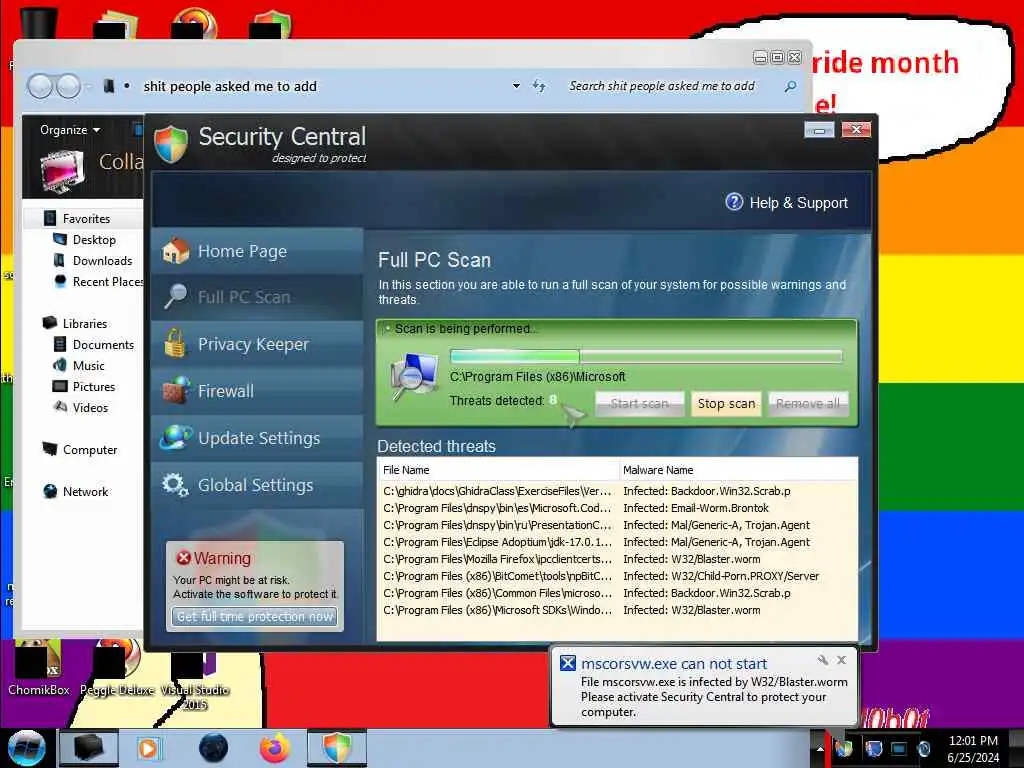The height and width of the screenshot is (768, 1024).
Task: Select Network in Explorer navigation pane
Action: (x=85, y=492)
